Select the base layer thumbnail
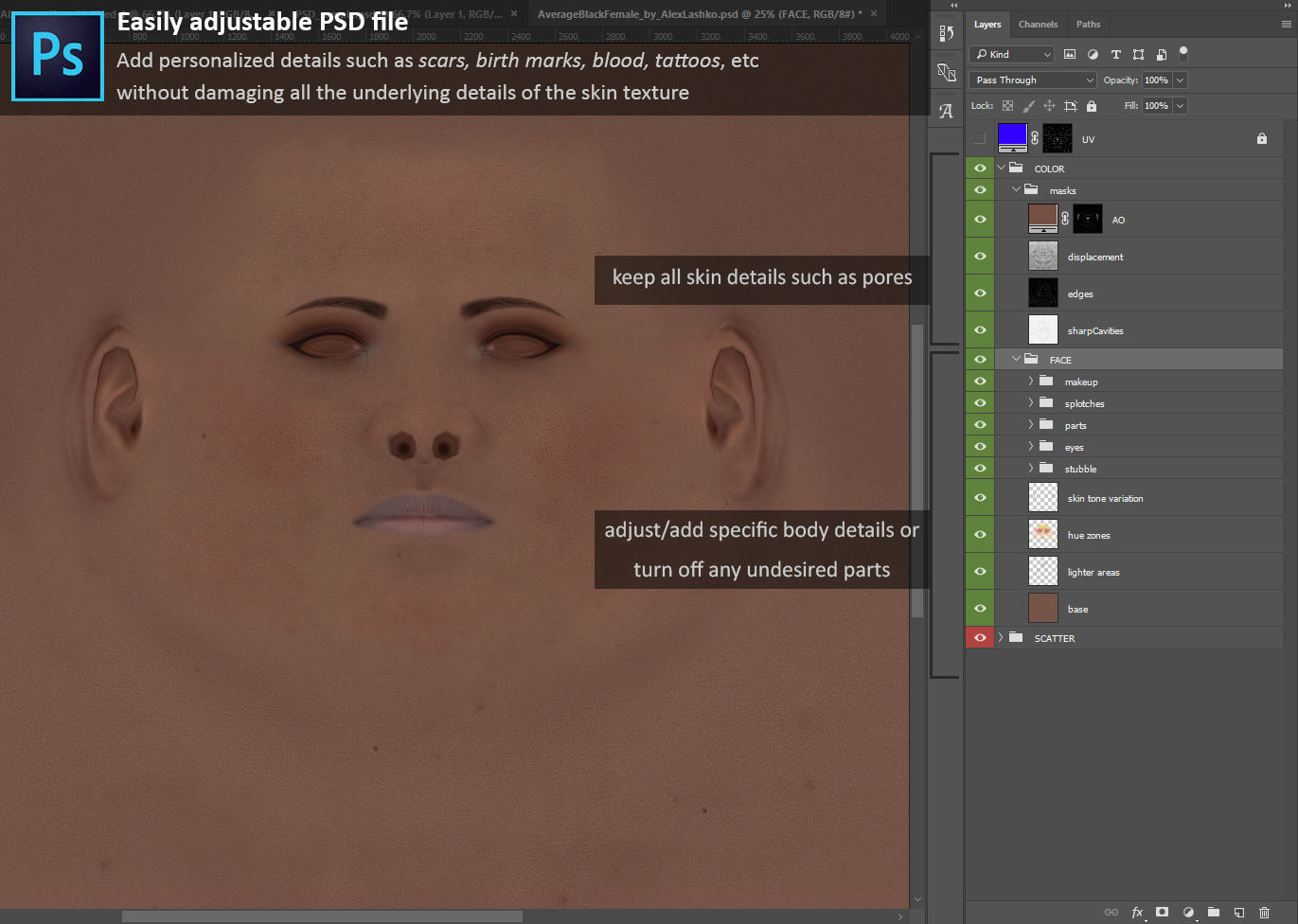This screenshot has width=1298, height=924. coord(1043,608)
